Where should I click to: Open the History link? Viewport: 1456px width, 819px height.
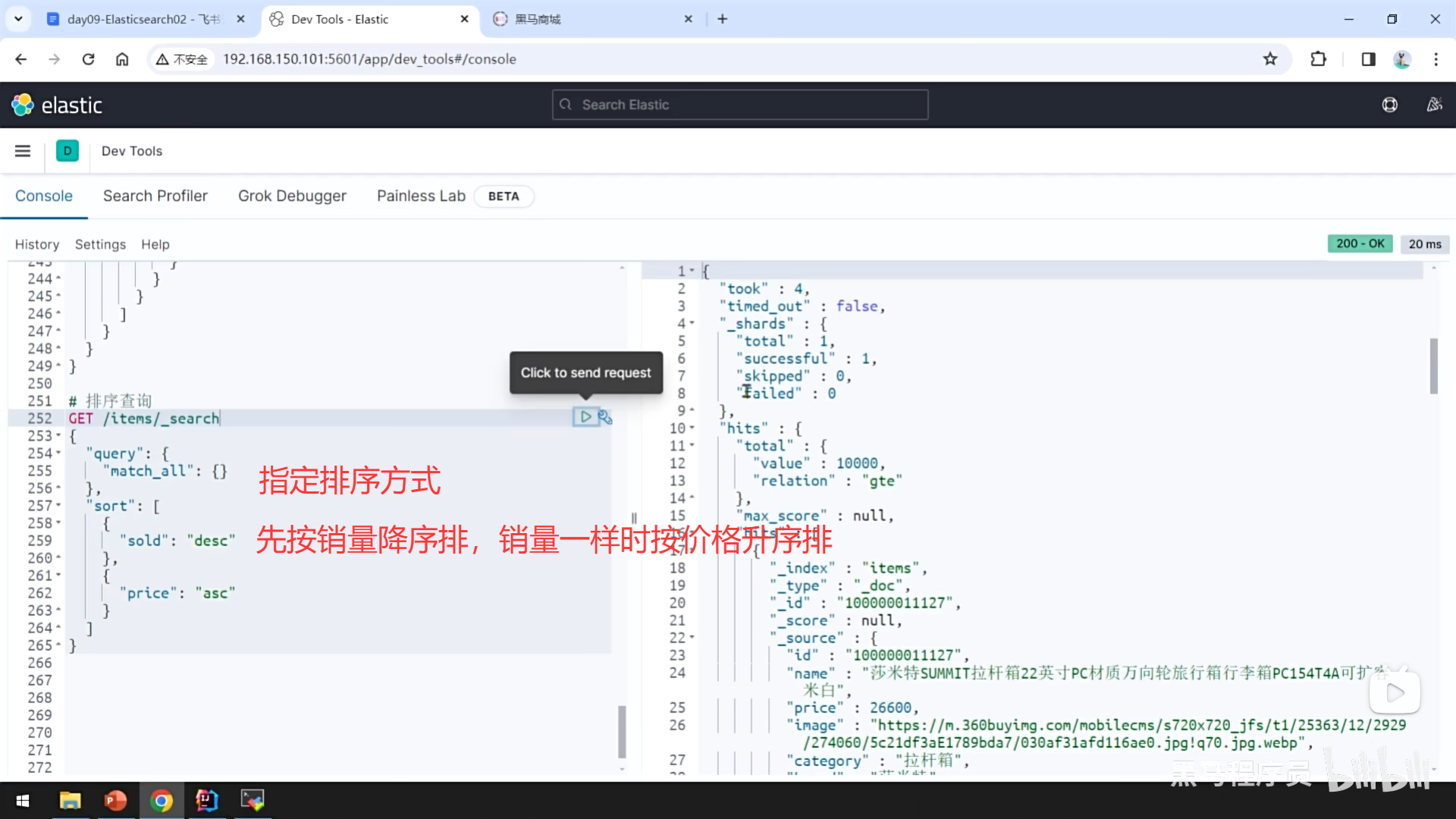pyautogui.click(x=36, y=244)
